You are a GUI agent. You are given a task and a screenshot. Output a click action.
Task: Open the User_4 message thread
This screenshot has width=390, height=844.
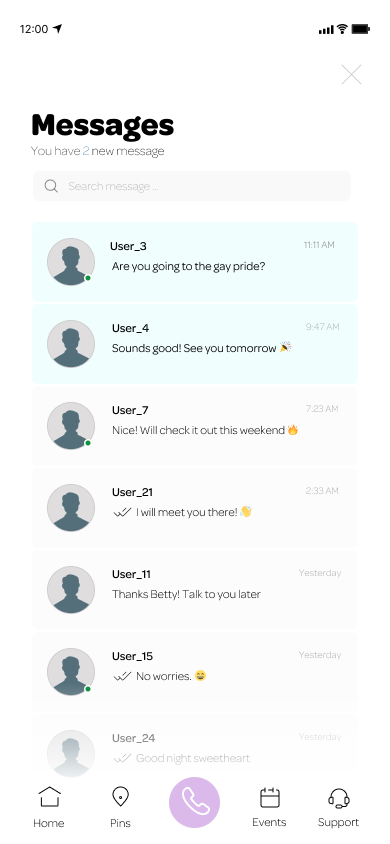195,344
